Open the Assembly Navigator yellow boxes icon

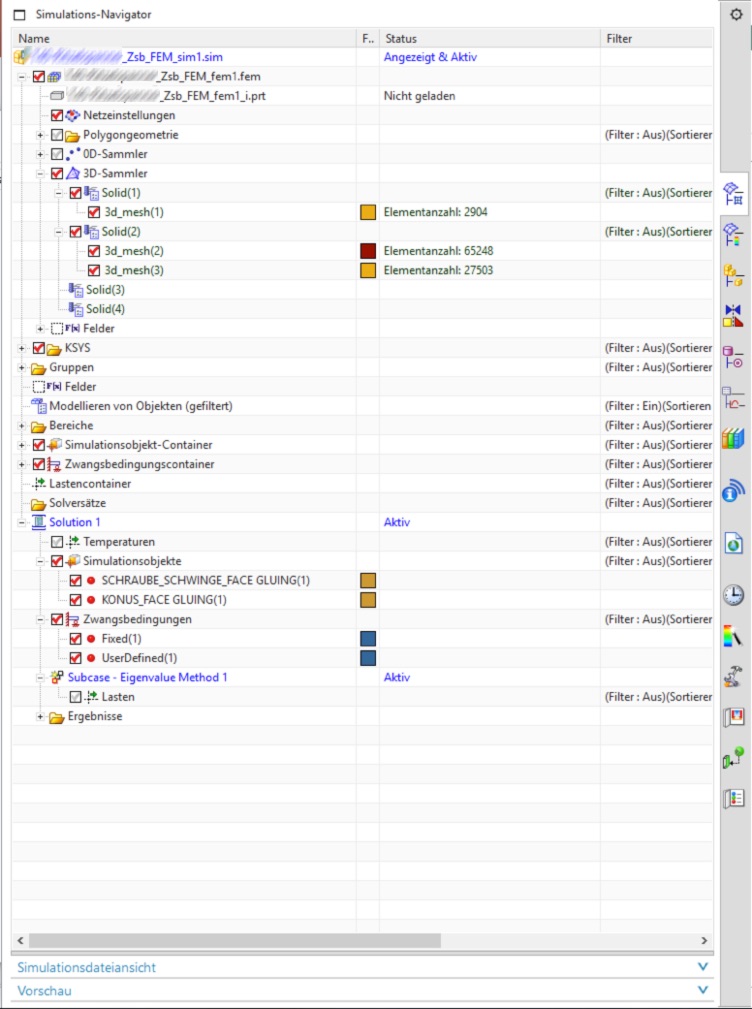point(733,275)
